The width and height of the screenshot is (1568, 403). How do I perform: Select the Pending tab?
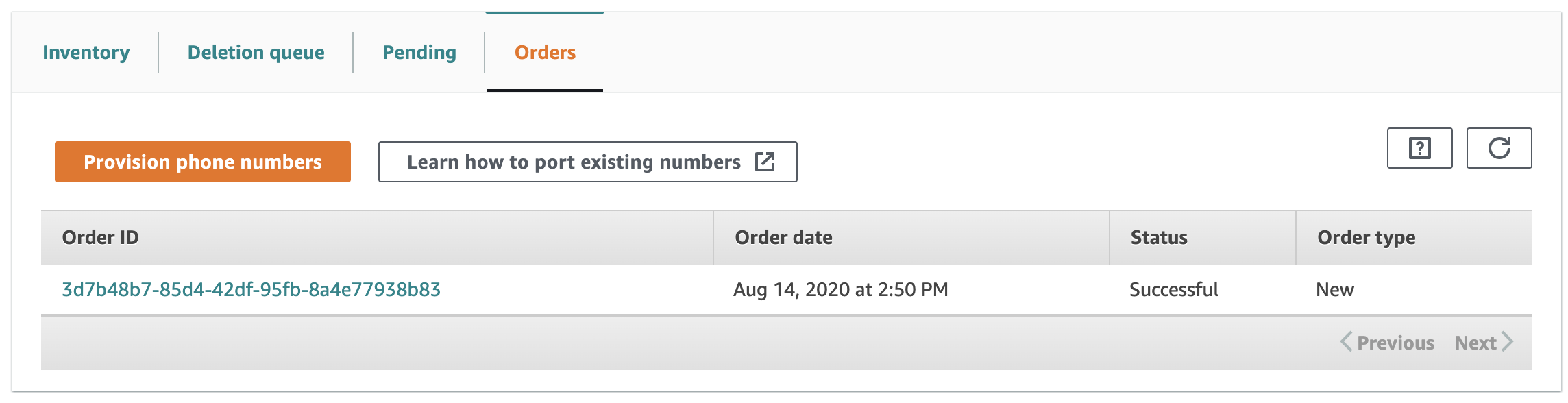click(x=419, y=53)
